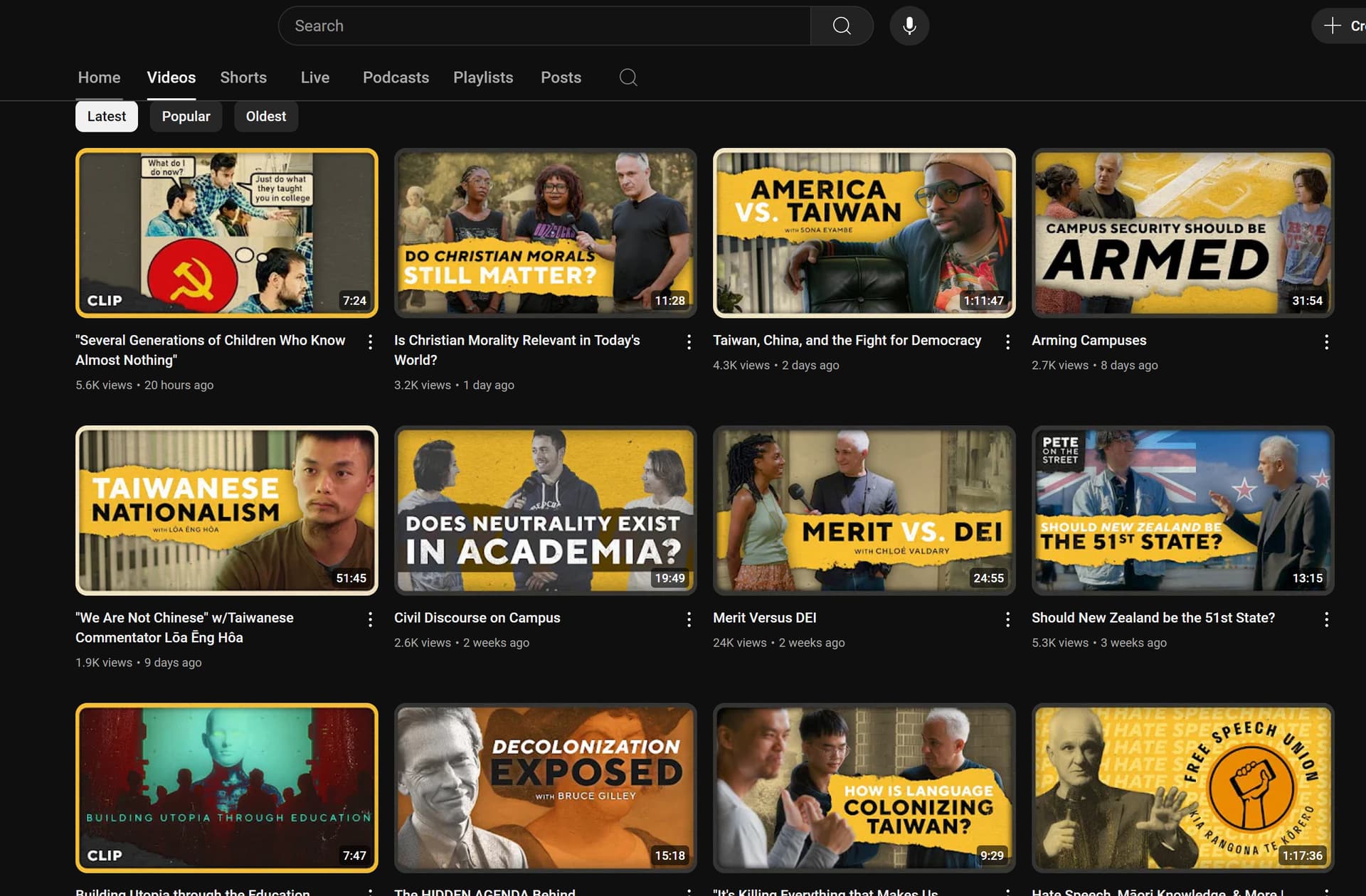
Task: Open options menu for Merit Versus DEI
Action: click(1007, 619)
